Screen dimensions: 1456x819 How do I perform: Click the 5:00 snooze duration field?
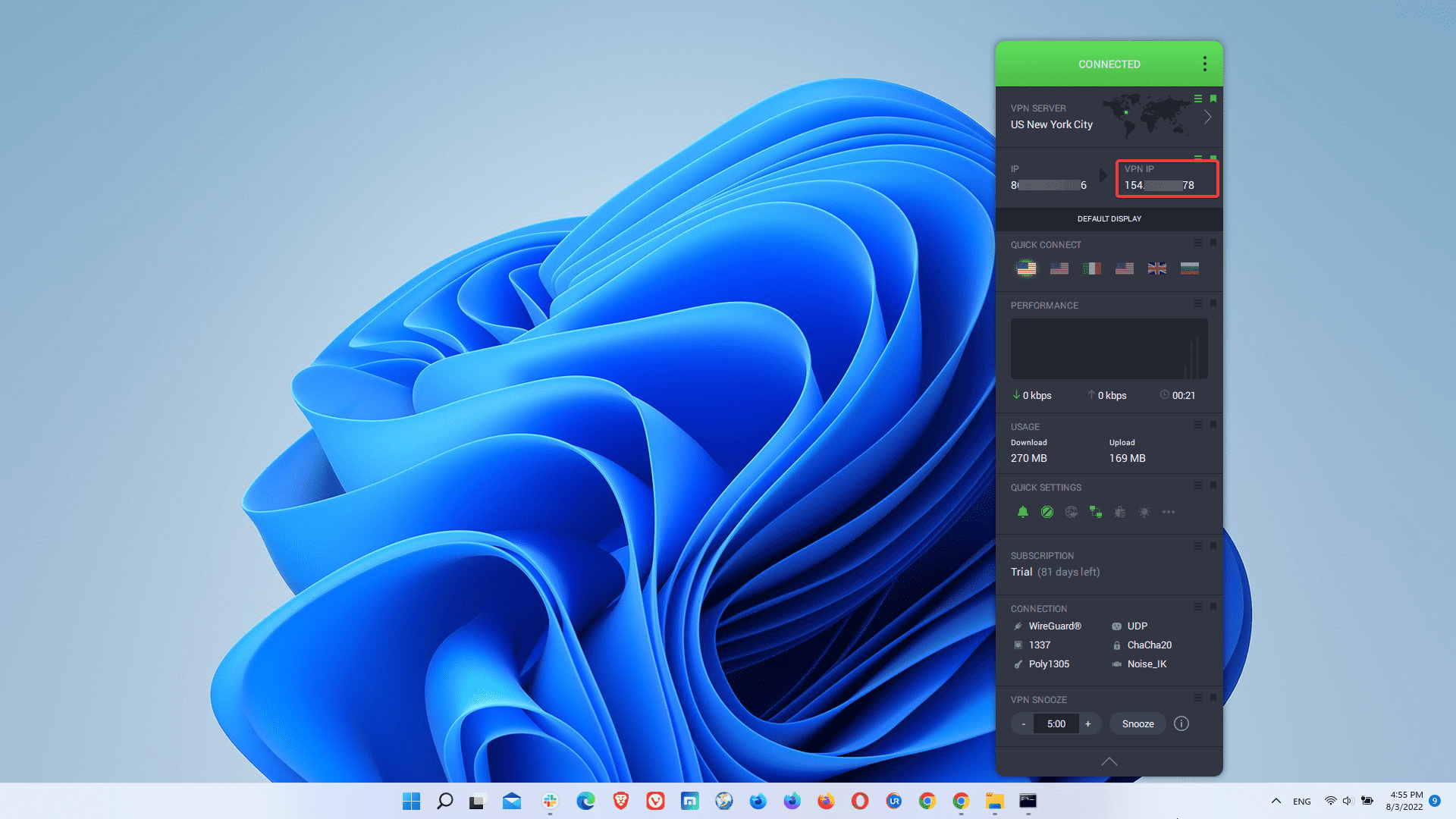pos(1056,723)
